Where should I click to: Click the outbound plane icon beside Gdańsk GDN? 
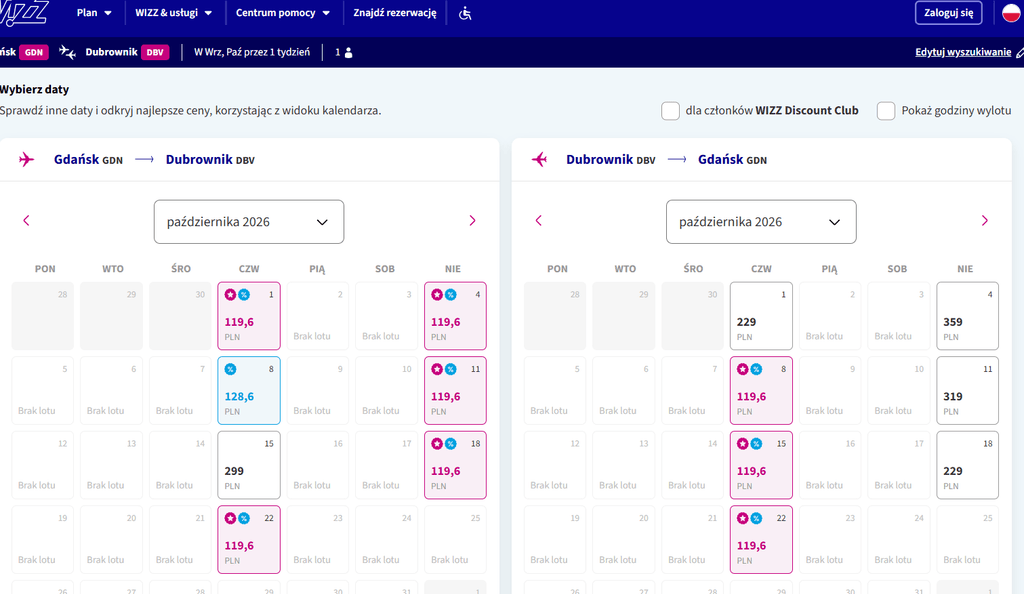pos(26,159)
